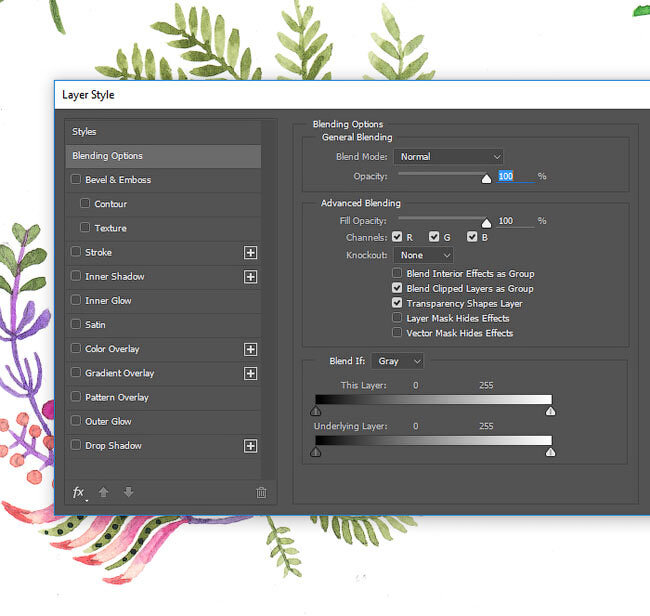
Task: Enable the Texture checkbox
Action: pos(85,227)
